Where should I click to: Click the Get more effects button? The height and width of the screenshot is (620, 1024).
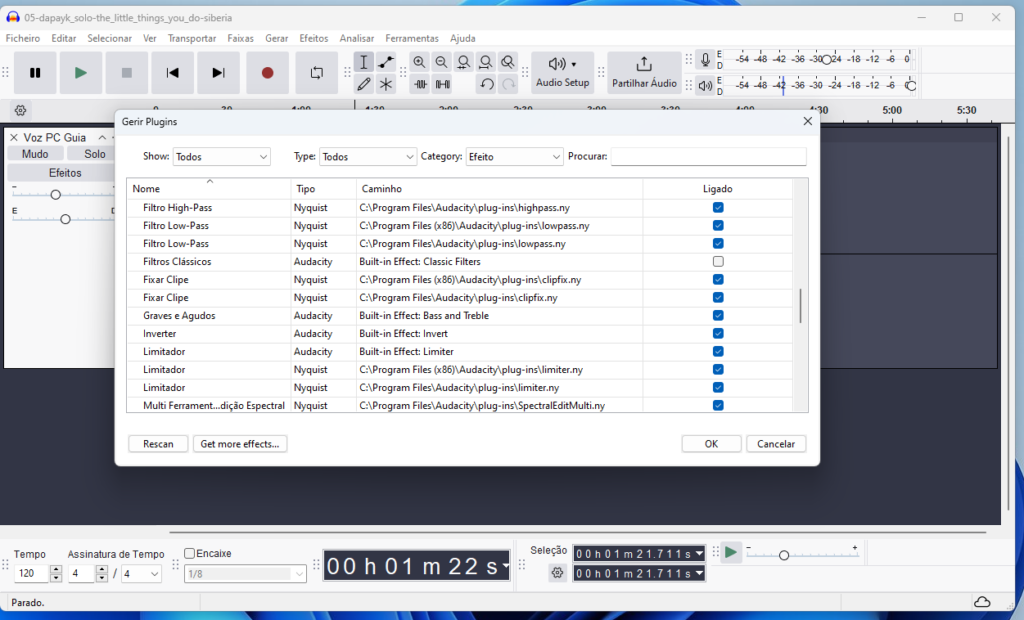click(x=240, y=443)
